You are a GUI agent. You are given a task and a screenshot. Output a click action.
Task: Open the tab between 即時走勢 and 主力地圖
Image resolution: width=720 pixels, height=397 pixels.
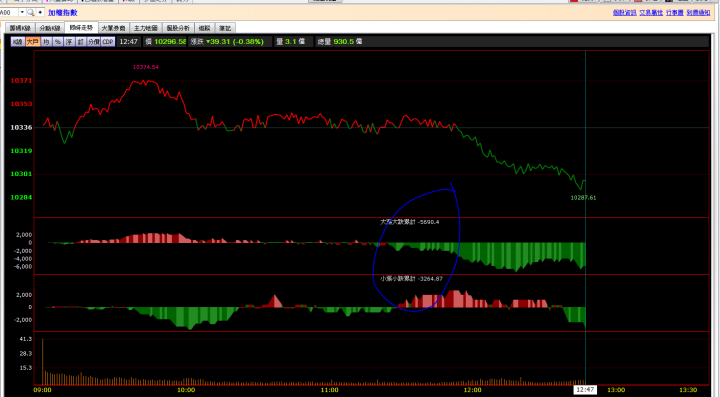tap(113, 28)
